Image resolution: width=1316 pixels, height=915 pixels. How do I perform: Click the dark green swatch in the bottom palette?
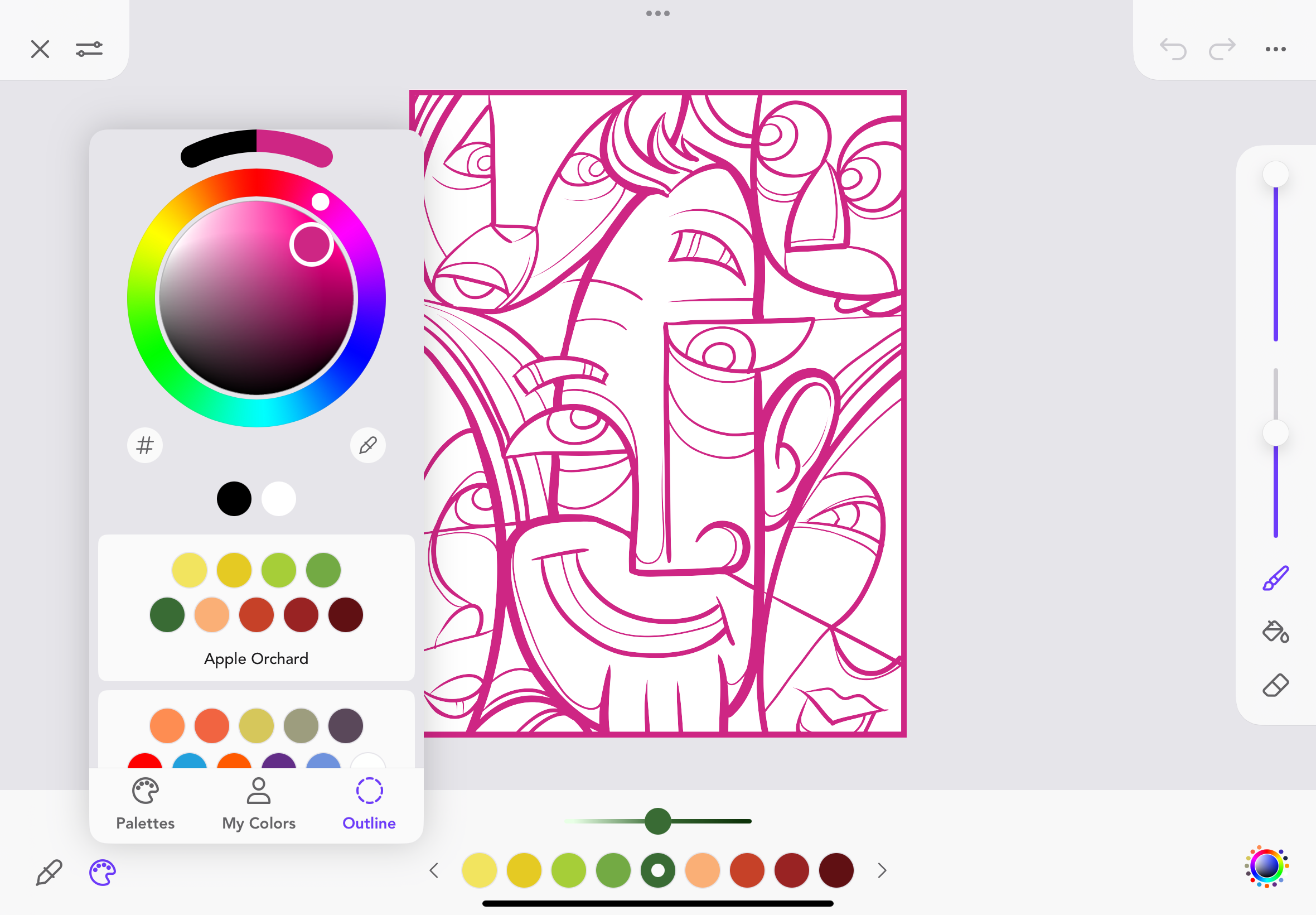point(657,870)
